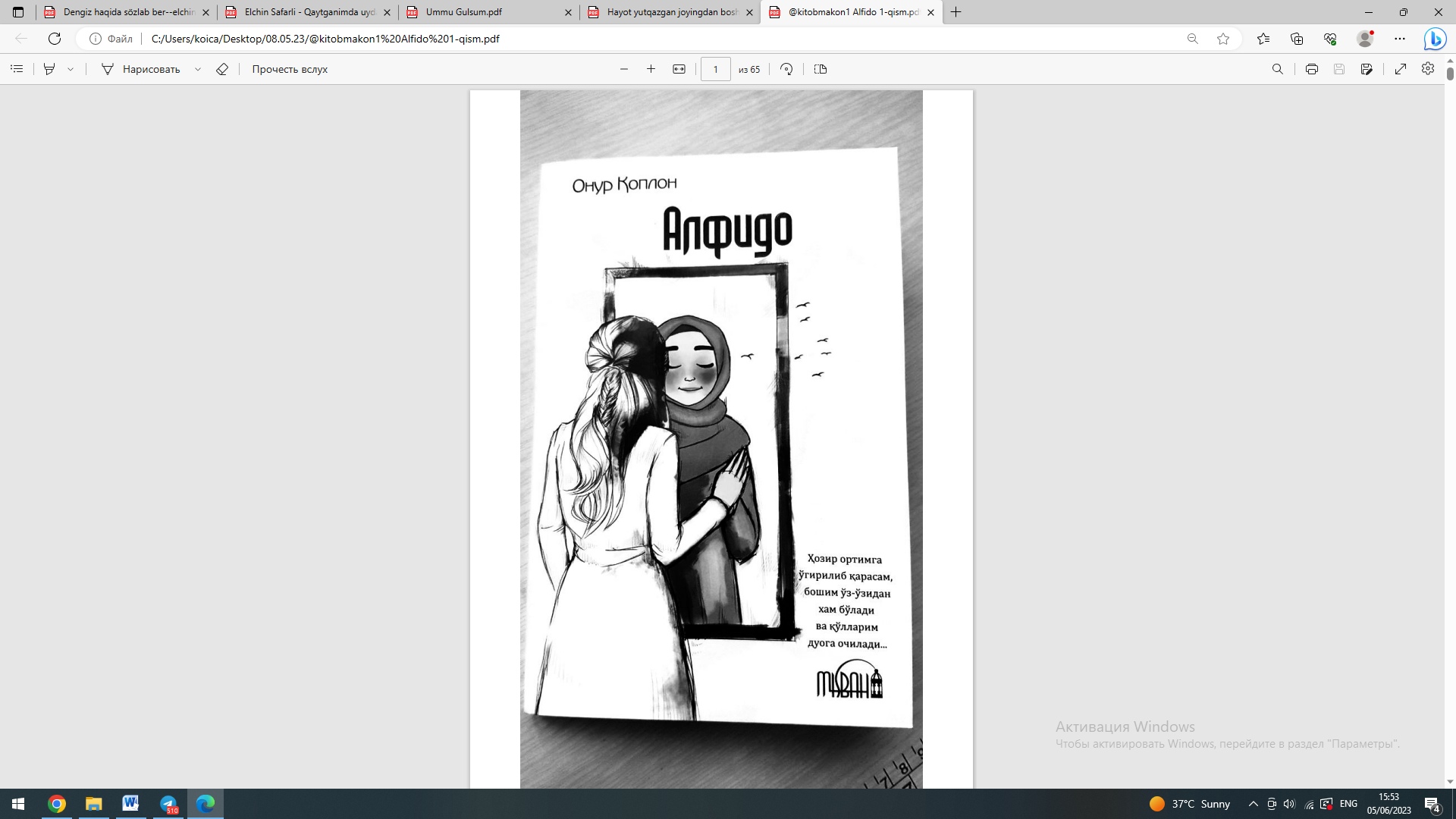Add page to favorites star

tap(1222, 39)
